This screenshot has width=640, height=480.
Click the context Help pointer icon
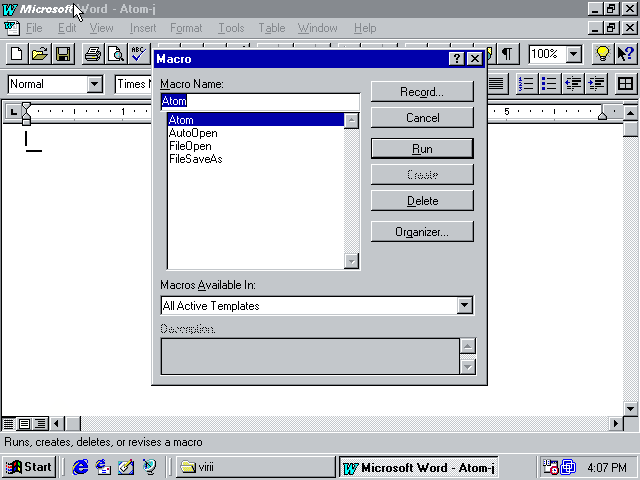tap(626, 54)
